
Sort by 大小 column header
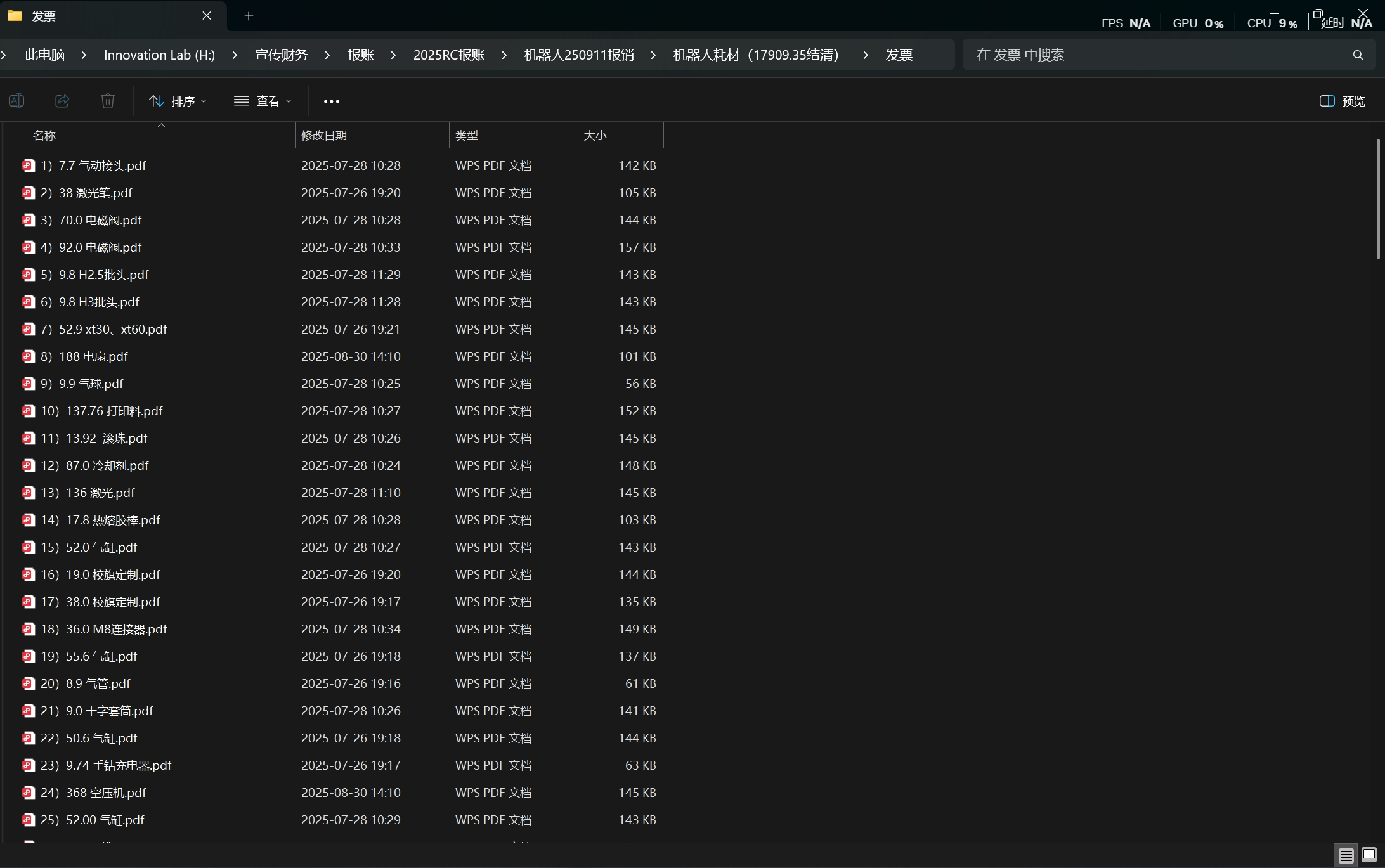point(595,135)
